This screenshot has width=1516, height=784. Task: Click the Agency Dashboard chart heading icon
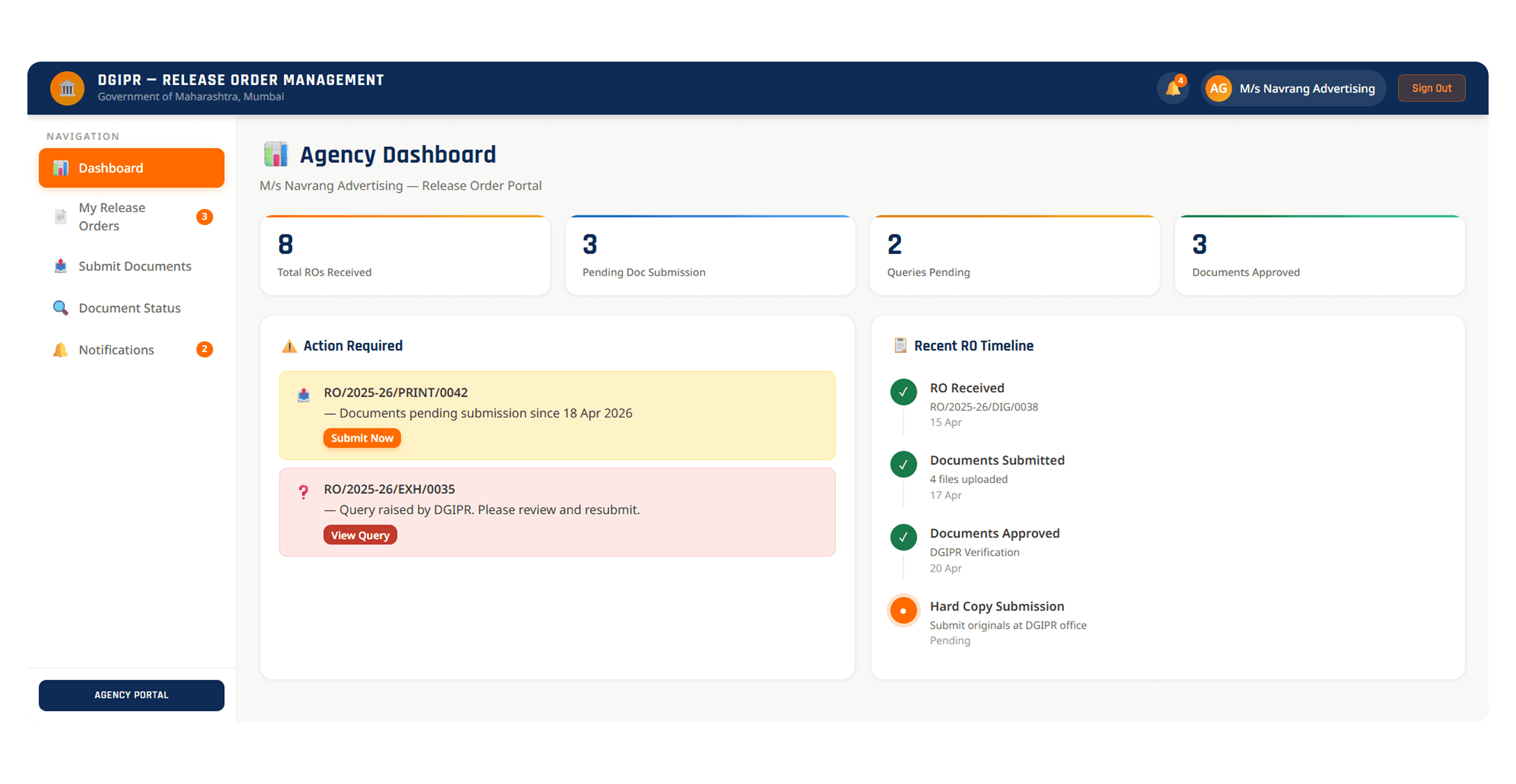point(276,154)
